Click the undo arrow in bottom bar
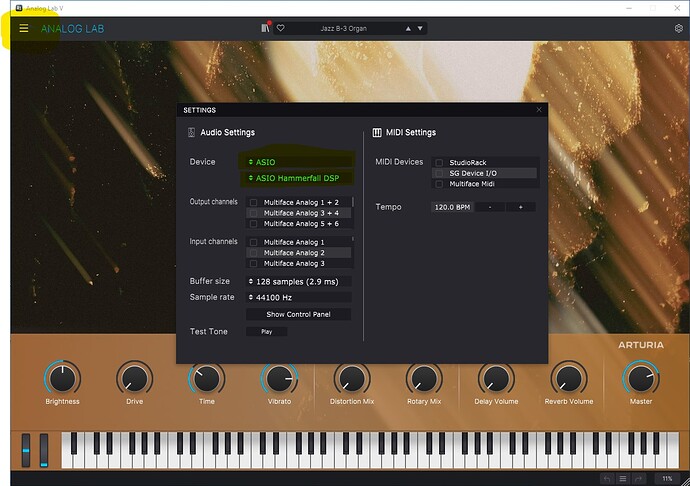The image size is (690, 486). [x=607, y=479]
